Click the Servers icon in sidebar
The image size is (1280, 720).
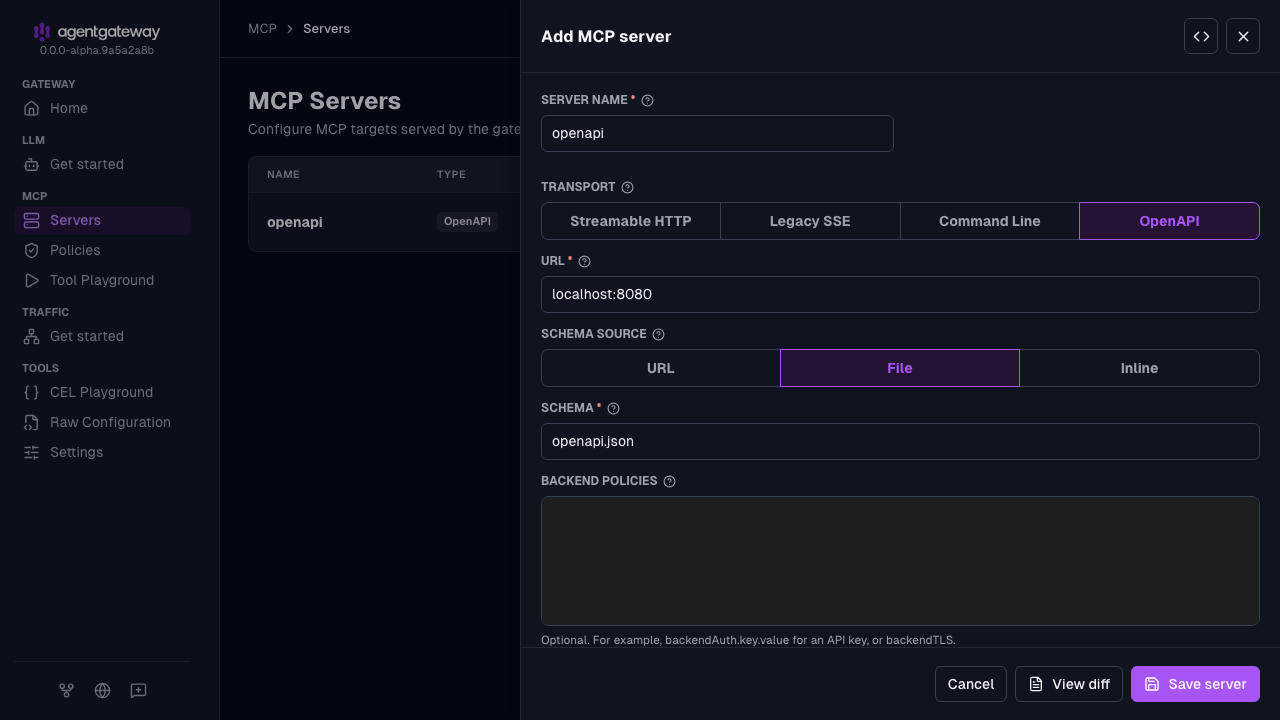click(32, 220)
